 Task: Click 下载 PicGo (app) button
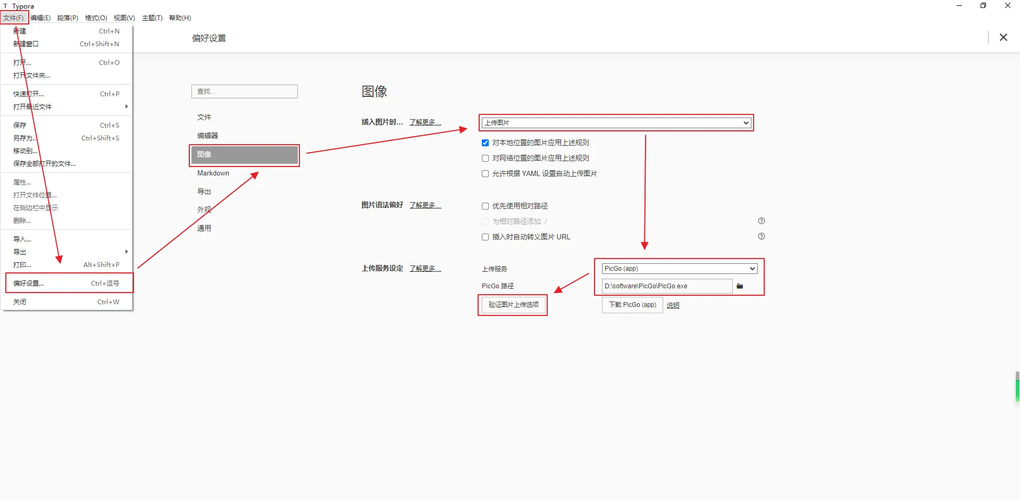(x=632, y=305)
